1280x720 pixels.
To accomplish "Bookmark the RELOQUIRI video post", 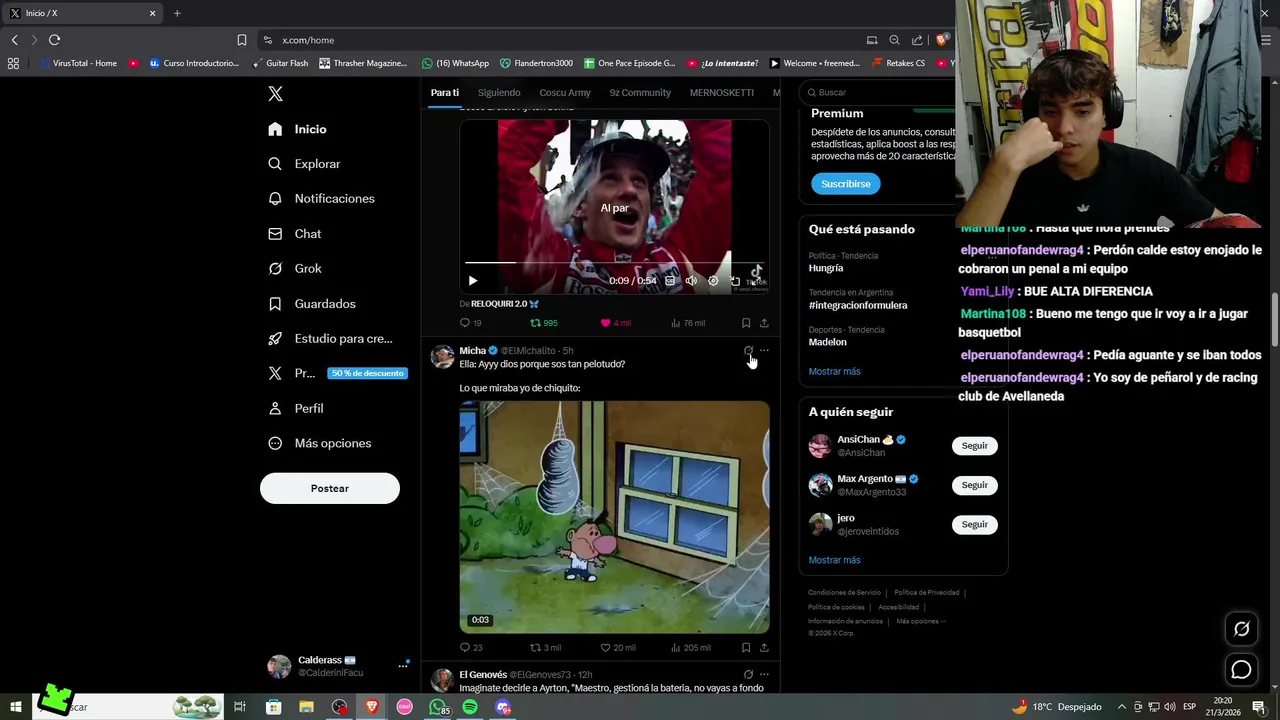I will tap(746, 323).
